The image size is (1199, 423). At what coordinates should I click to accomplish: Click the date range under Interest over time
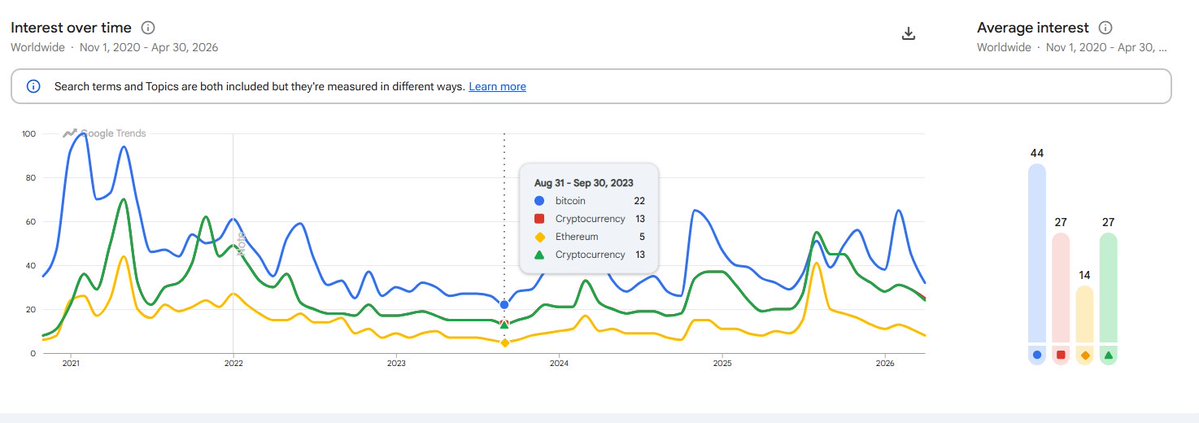[x=149, y=47]
